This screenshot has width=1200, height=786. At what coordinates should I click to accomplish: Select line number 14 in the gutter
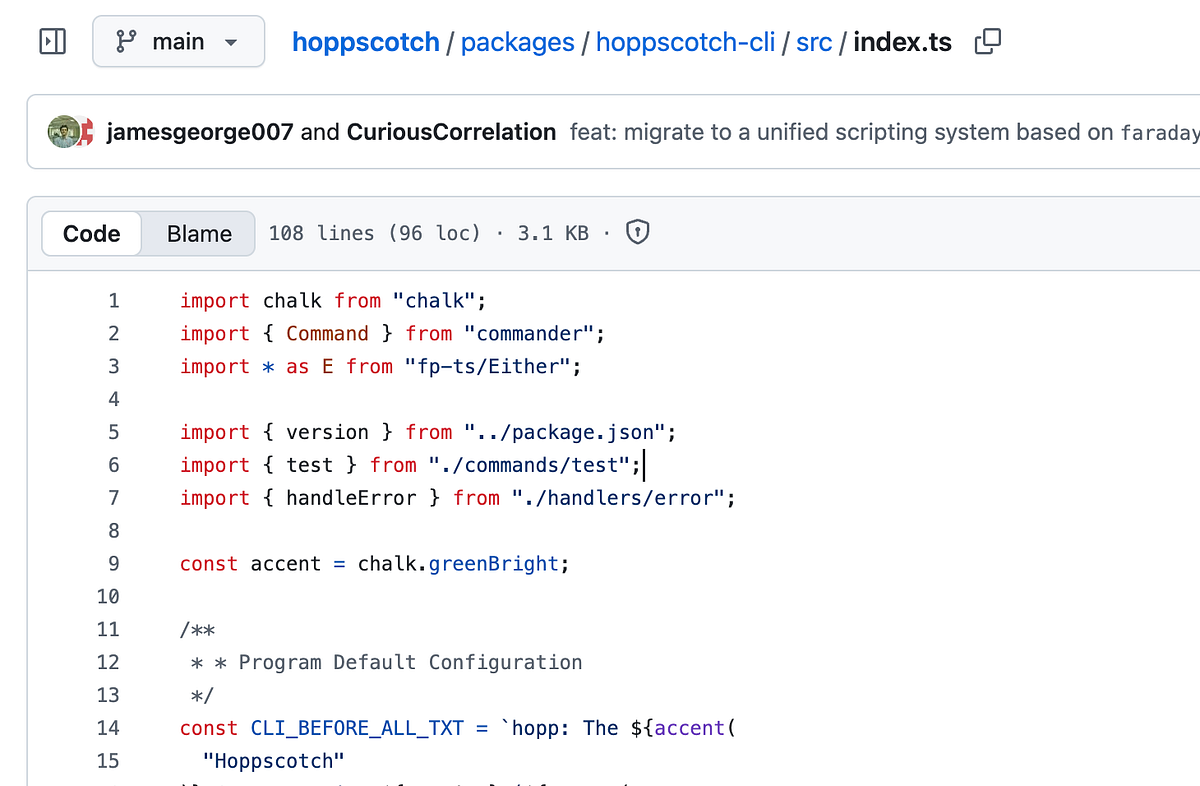[108, 728]
